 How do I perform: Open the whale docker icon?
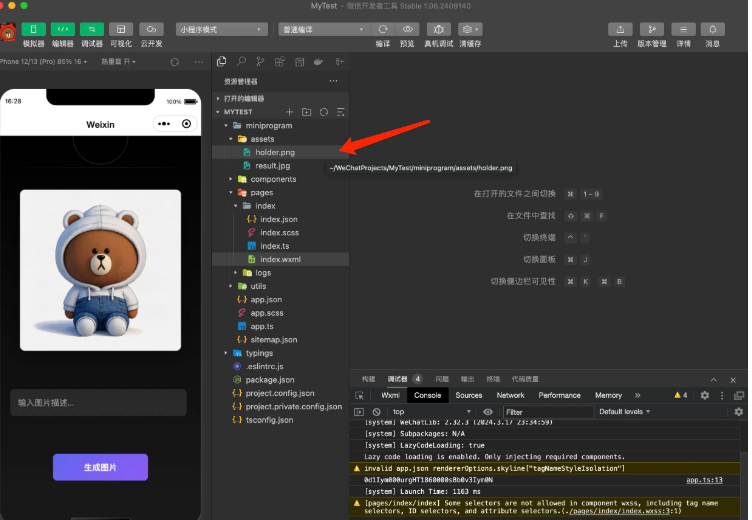coord(318,61)
